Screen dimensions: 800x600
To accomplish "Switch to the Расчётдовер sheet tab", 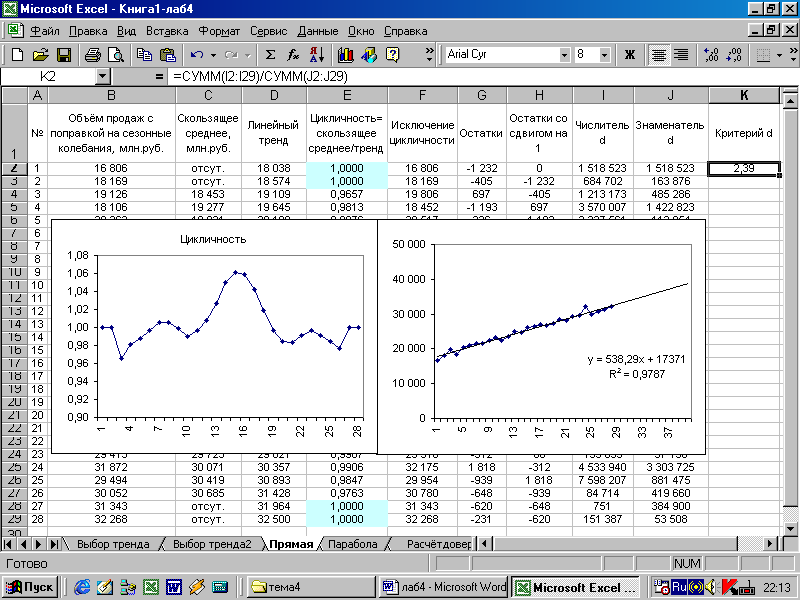I will 438,544.
